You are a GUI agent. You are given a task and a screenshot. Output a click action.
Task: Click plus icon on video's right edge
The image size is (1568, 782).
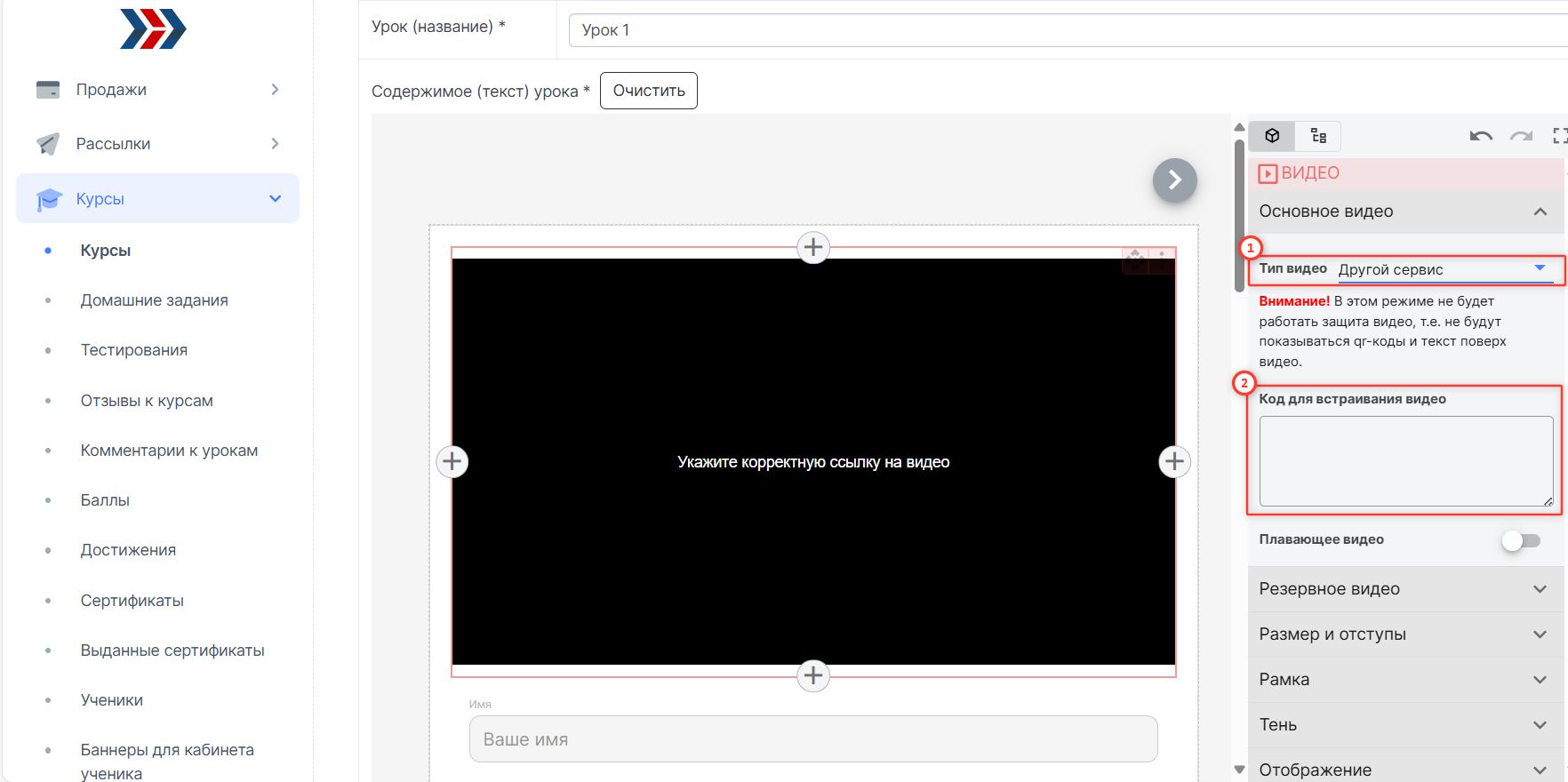(1174, 461)
